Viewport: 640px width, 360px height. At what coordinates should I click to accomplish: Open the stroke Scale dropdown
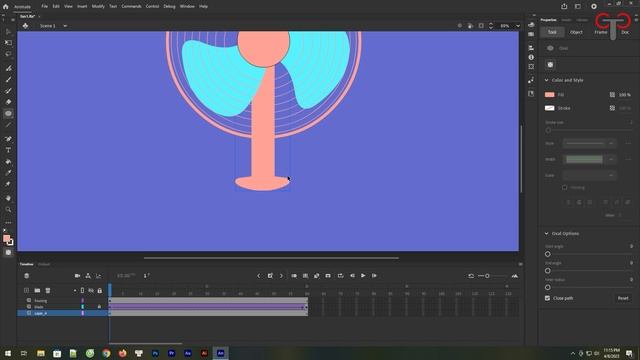pyautogui.click(x=589, y=176)
